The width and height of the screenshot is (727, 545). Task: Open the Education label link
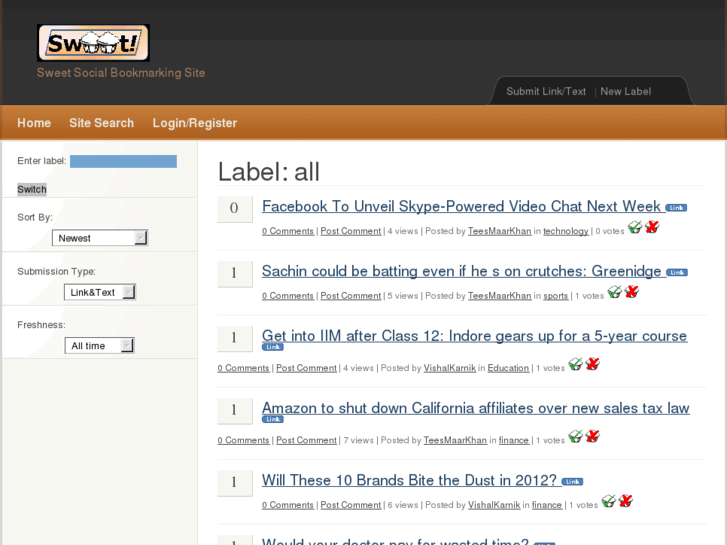pos(508,368)
